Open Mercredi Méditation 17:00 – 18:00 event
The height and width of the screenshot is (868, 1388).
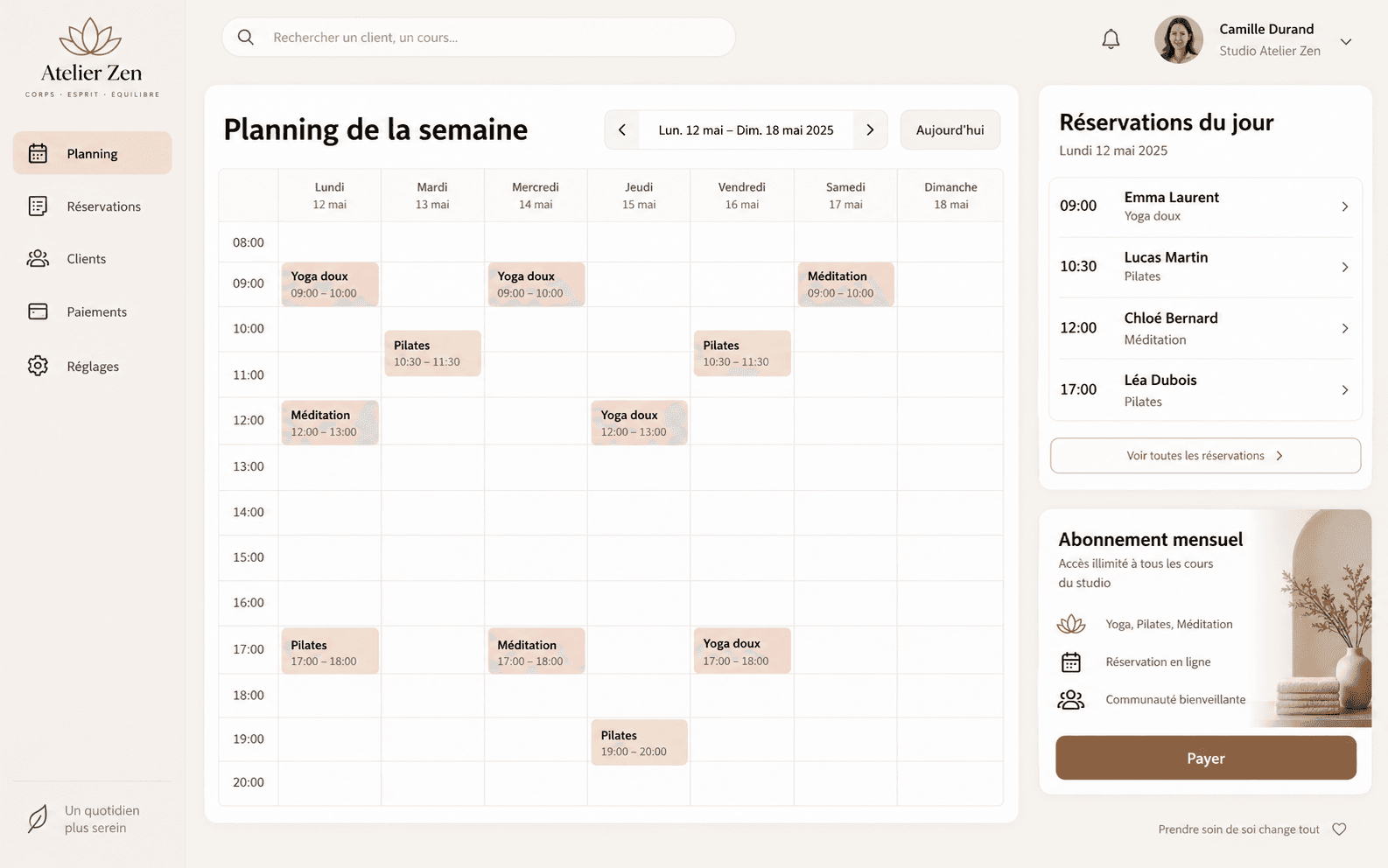coord(536,651)
